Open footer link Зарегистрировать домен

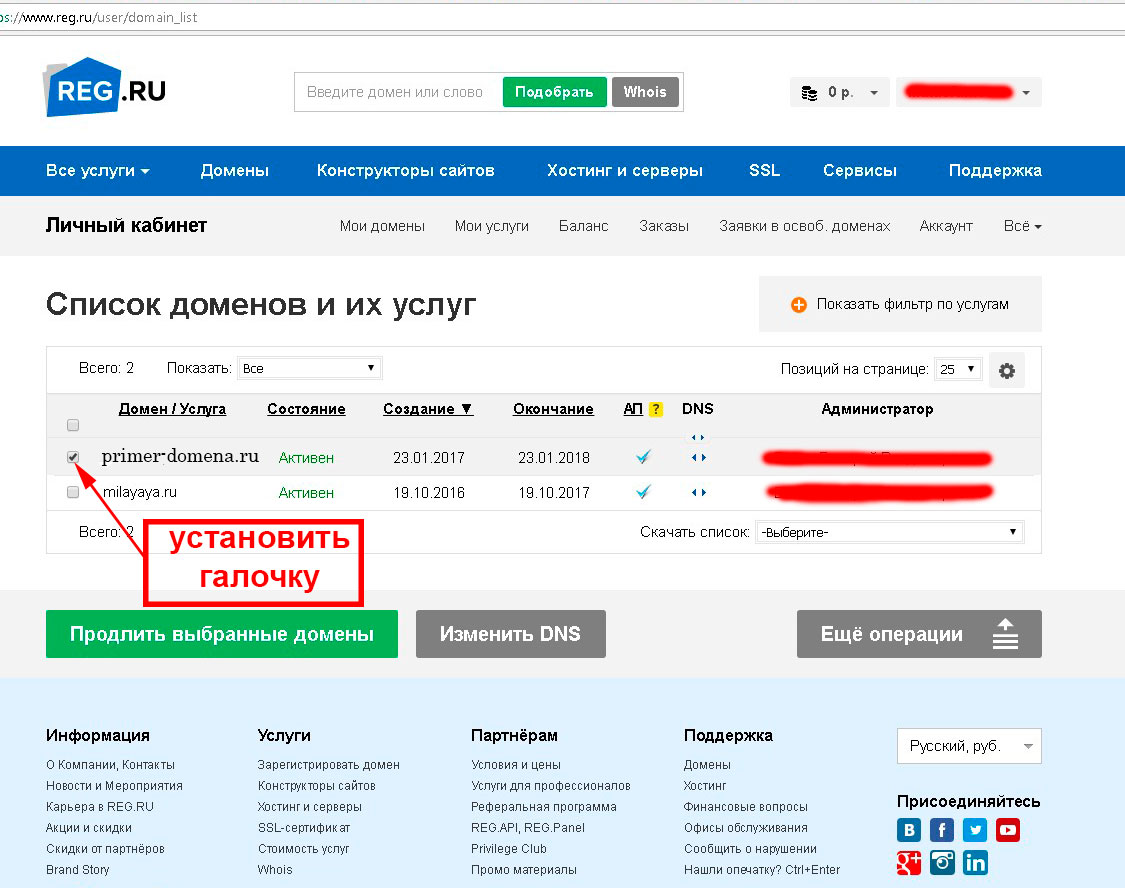tap(329, 765)
